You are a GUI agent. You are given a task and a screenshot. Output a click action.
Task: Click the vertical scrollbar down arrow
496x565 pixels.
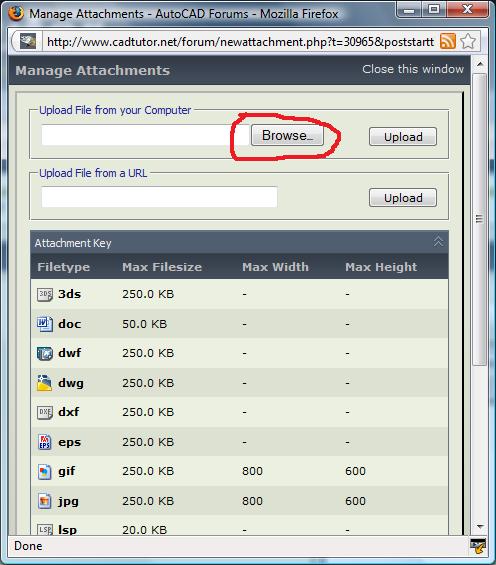479,526
